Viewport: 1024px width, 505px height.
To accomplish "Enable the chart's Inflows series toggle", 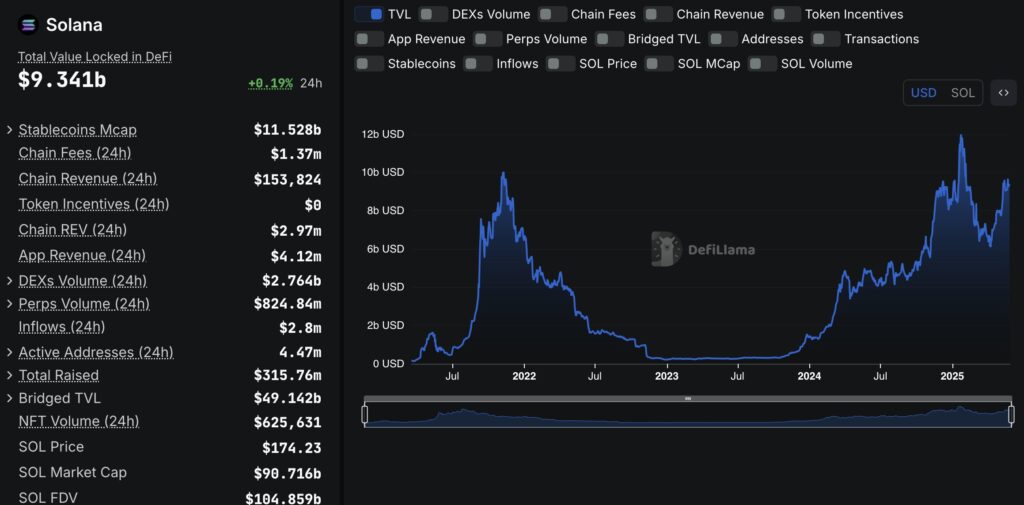I will [477, 63].
